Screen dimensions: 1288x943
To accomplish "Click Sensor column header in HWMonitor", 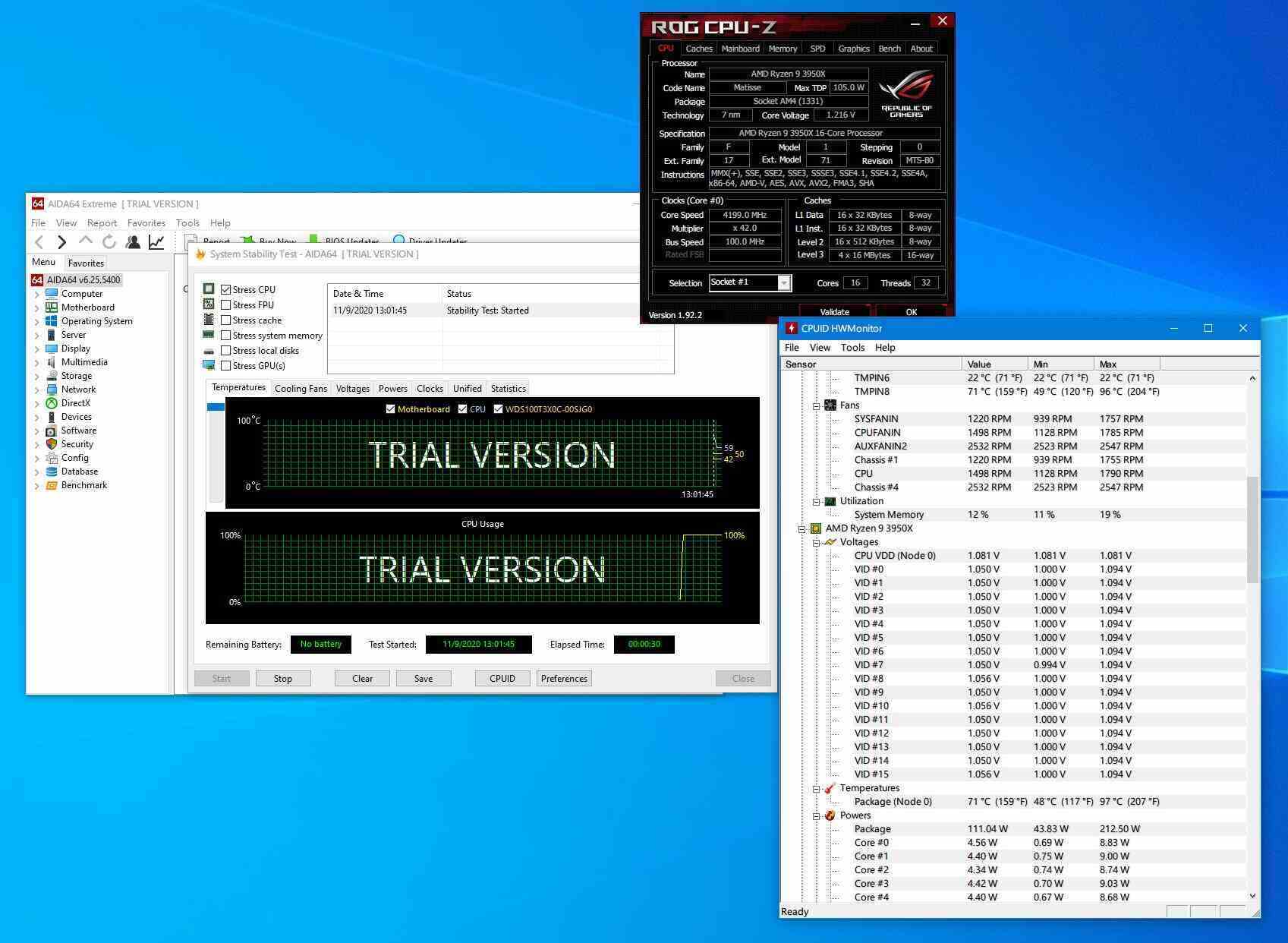I will click(x=871, y=364).
